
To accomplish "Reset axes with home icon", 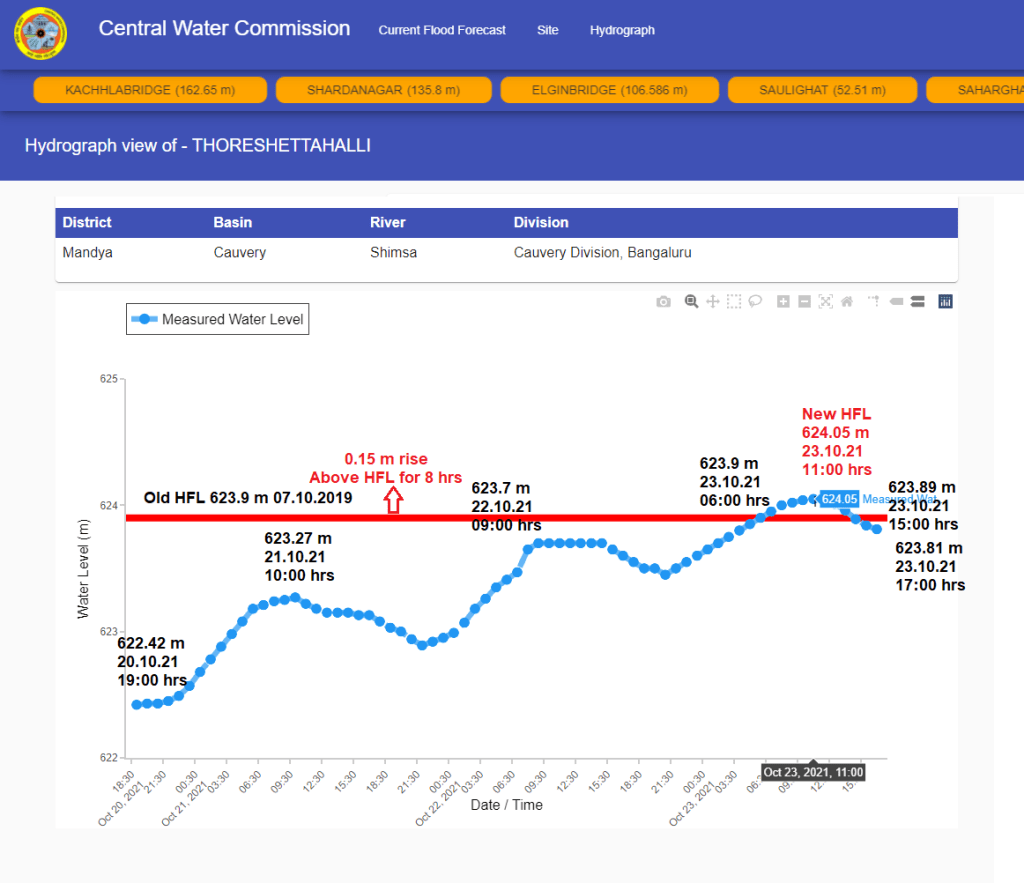I will (847, 301).
